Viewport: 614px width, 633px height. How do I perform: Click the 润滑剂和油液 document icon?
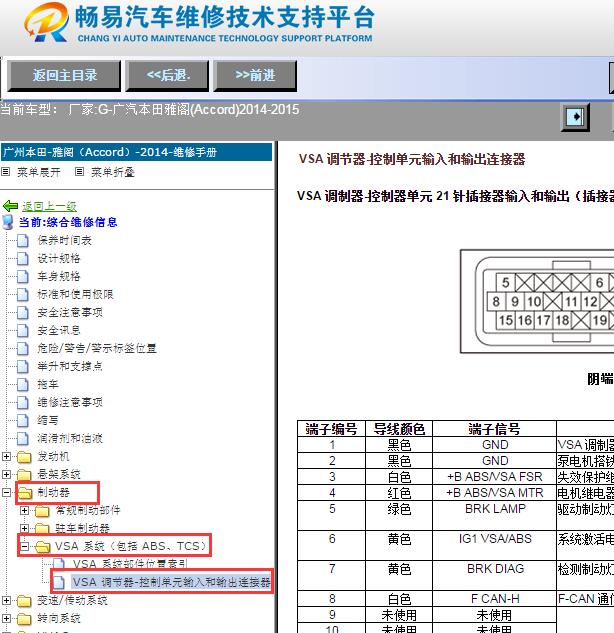pos(23,438)
